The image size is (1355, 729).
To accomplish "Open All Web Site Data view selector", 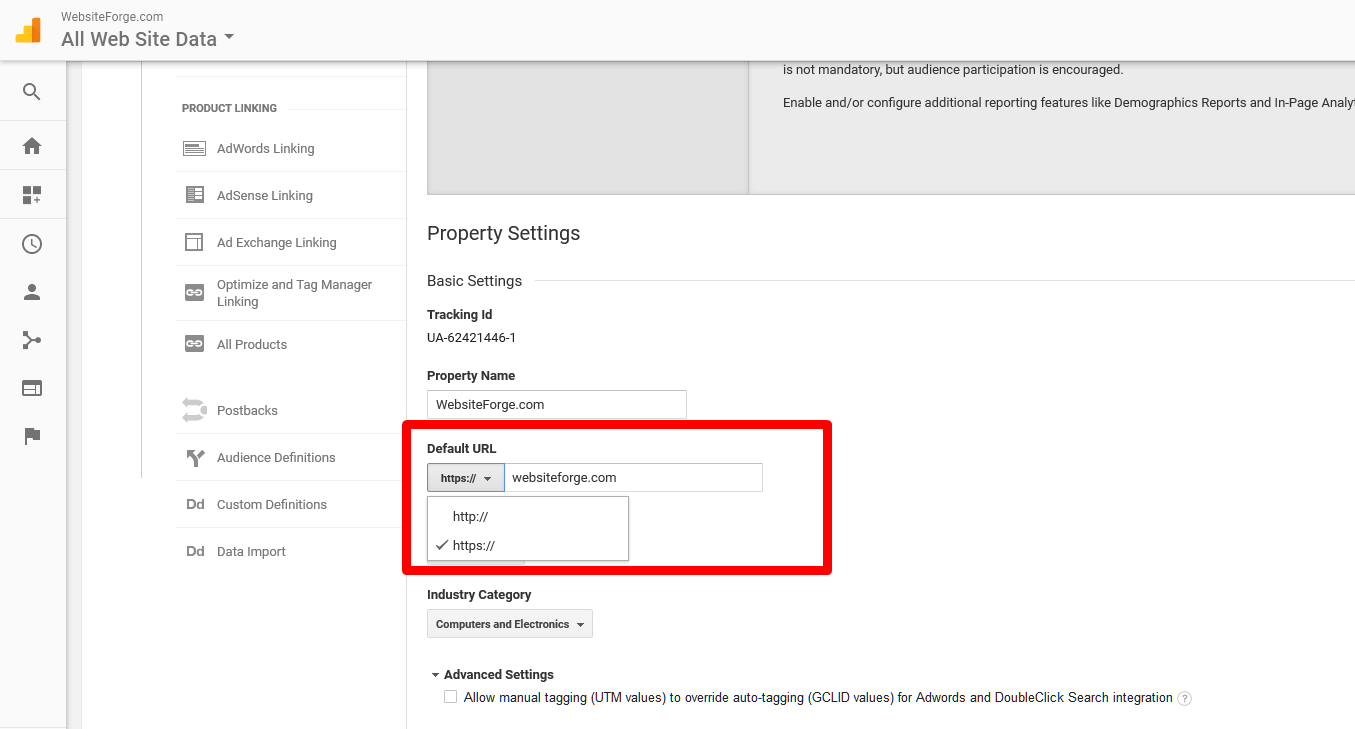I will coord(147,39).
